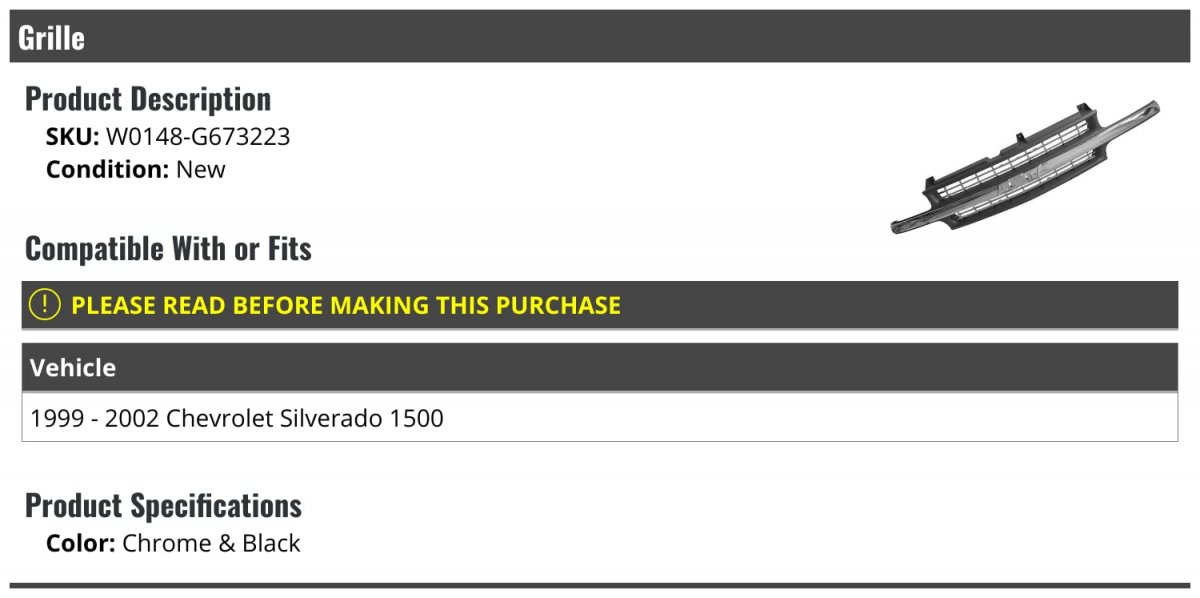Click the Color label

[81, 543]
